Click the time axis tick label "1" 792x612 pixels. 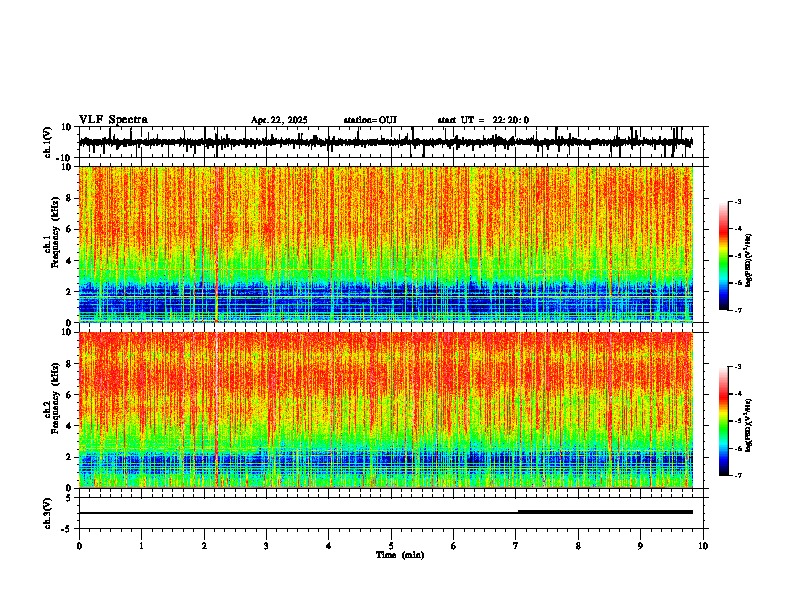point(141,546)
